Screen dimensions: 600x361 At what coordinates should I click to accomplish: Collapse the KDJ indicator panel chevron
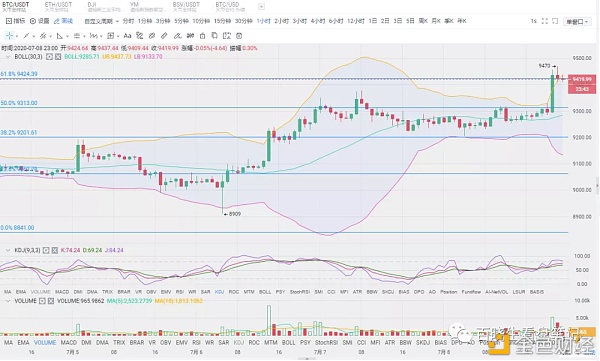[8, 250]
